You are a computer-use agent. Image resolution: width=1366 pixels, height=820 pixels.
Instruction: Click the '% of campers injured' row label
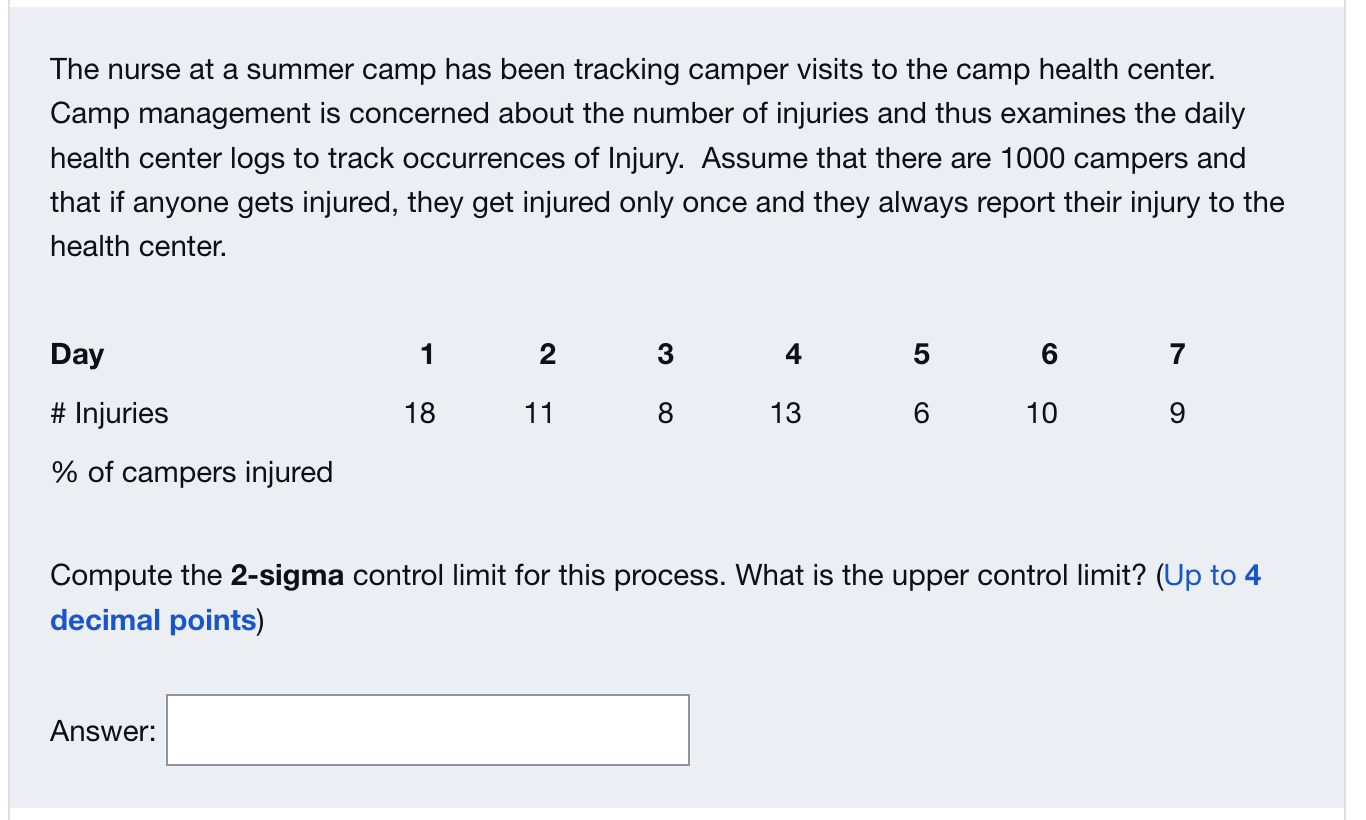coord(190,472)
